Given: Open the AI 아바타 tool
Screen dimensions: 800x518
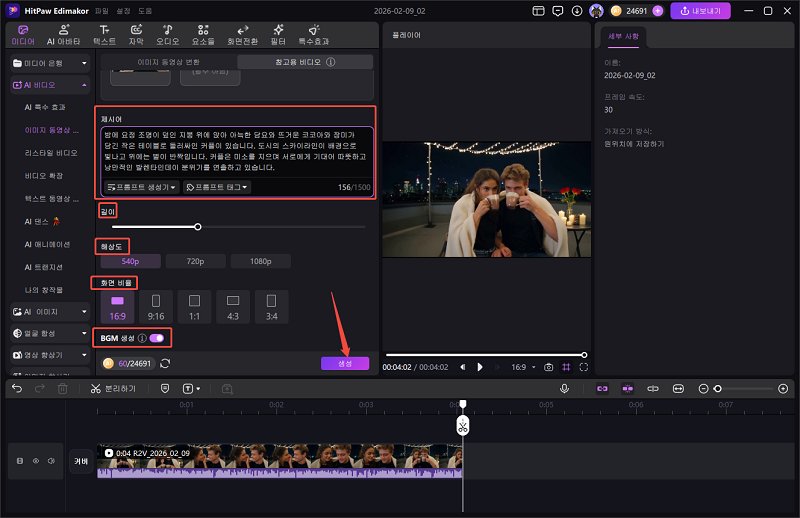Looking at the screenshot, I should coord(64,35).
